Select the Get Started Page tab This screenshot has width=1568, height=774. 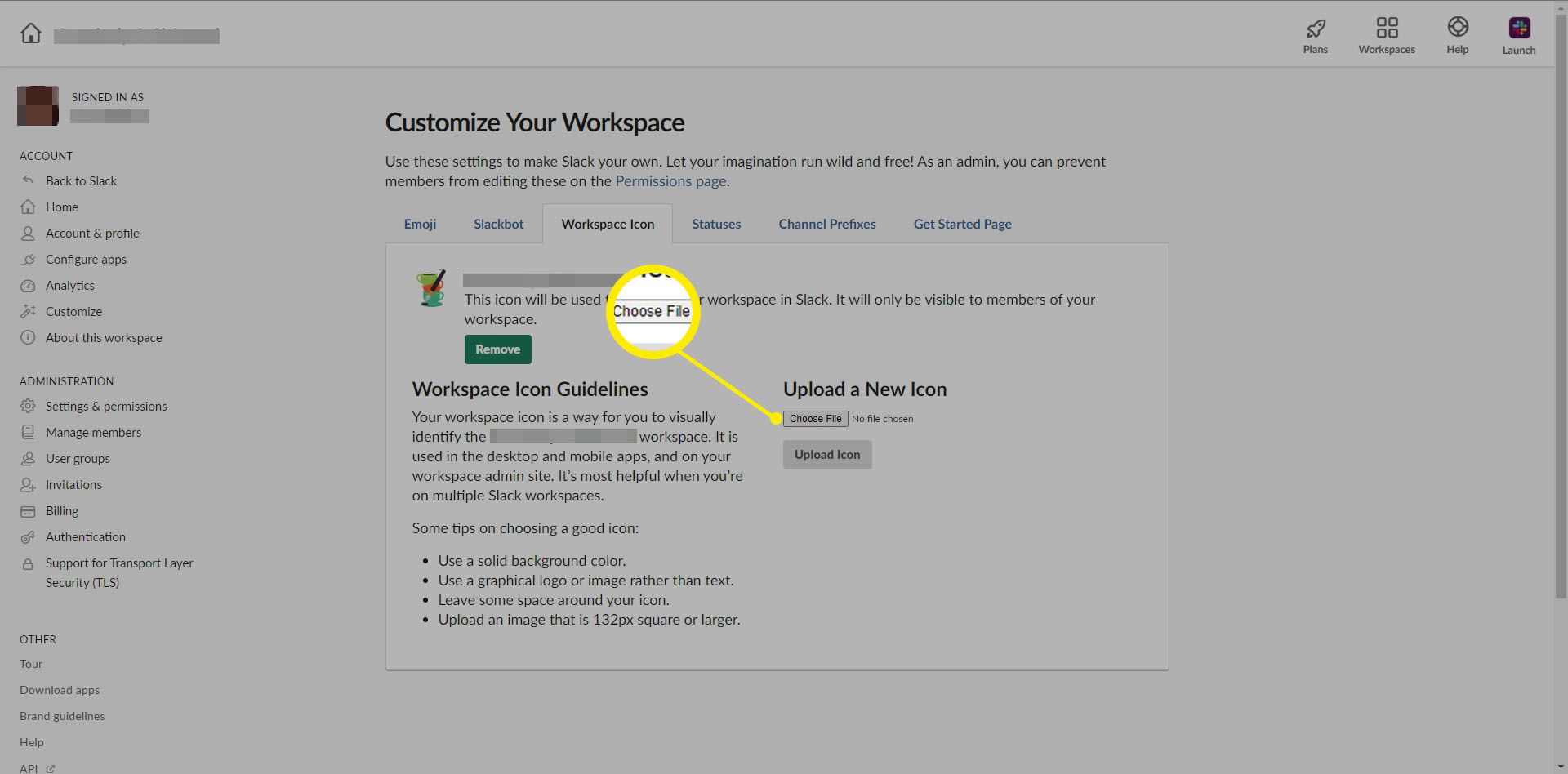pos(962,224)
